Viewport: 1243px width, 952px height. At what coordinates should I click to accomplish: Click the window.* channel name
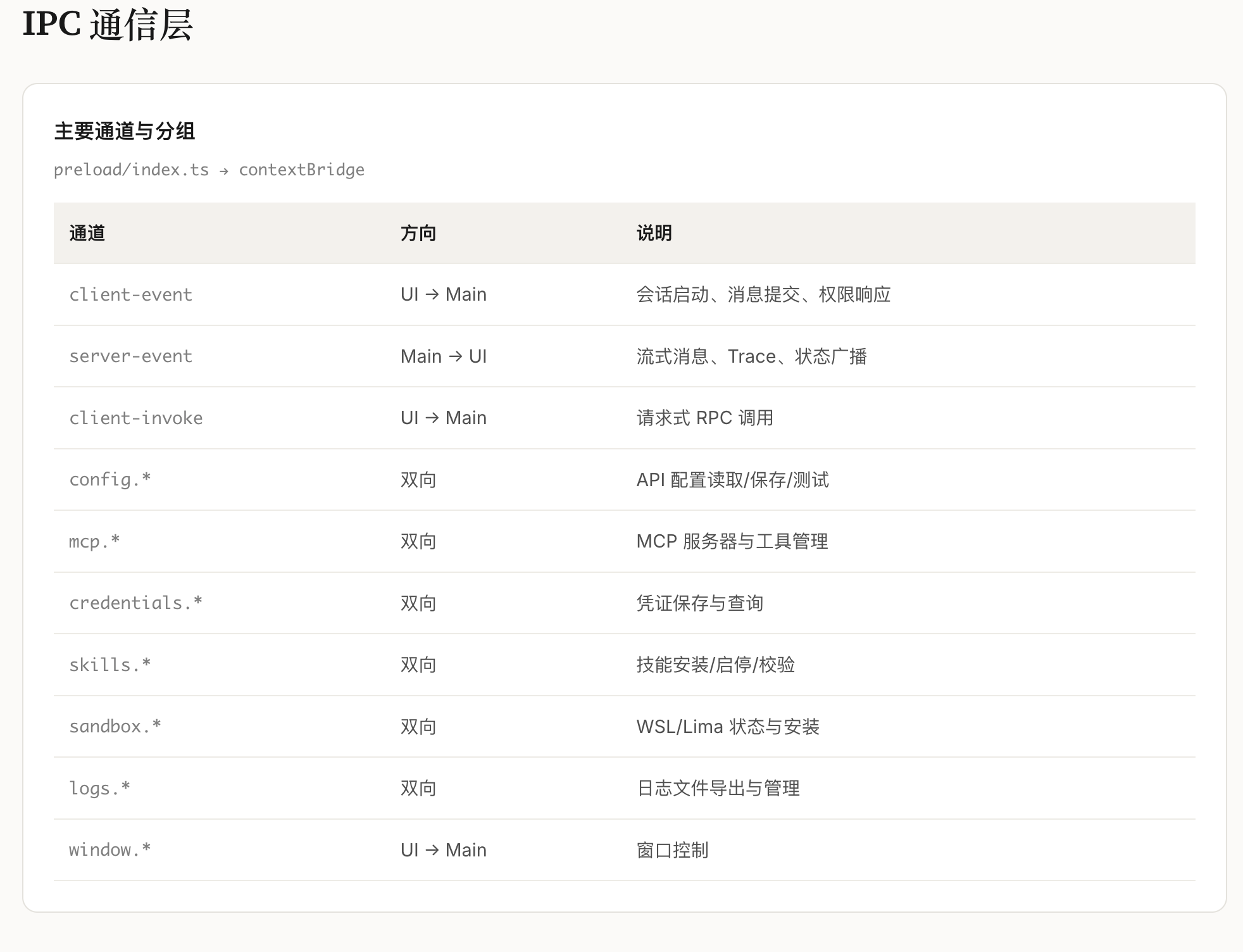pos(109,849)
